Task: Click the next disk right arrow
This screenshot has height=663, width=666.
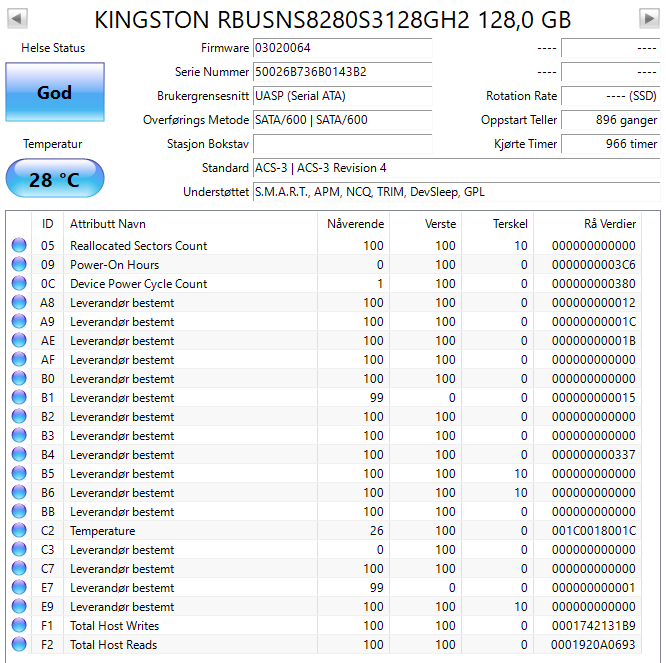Action: tap(648, 18)
